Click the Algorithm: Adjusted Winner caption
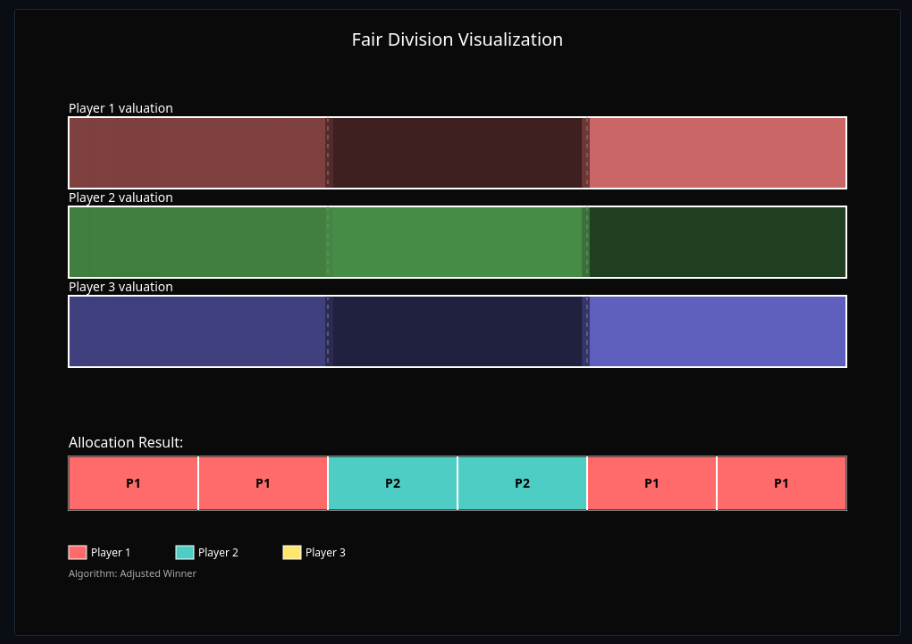The width and height of the screenshot is (912, 644). [x=132, y=574]
